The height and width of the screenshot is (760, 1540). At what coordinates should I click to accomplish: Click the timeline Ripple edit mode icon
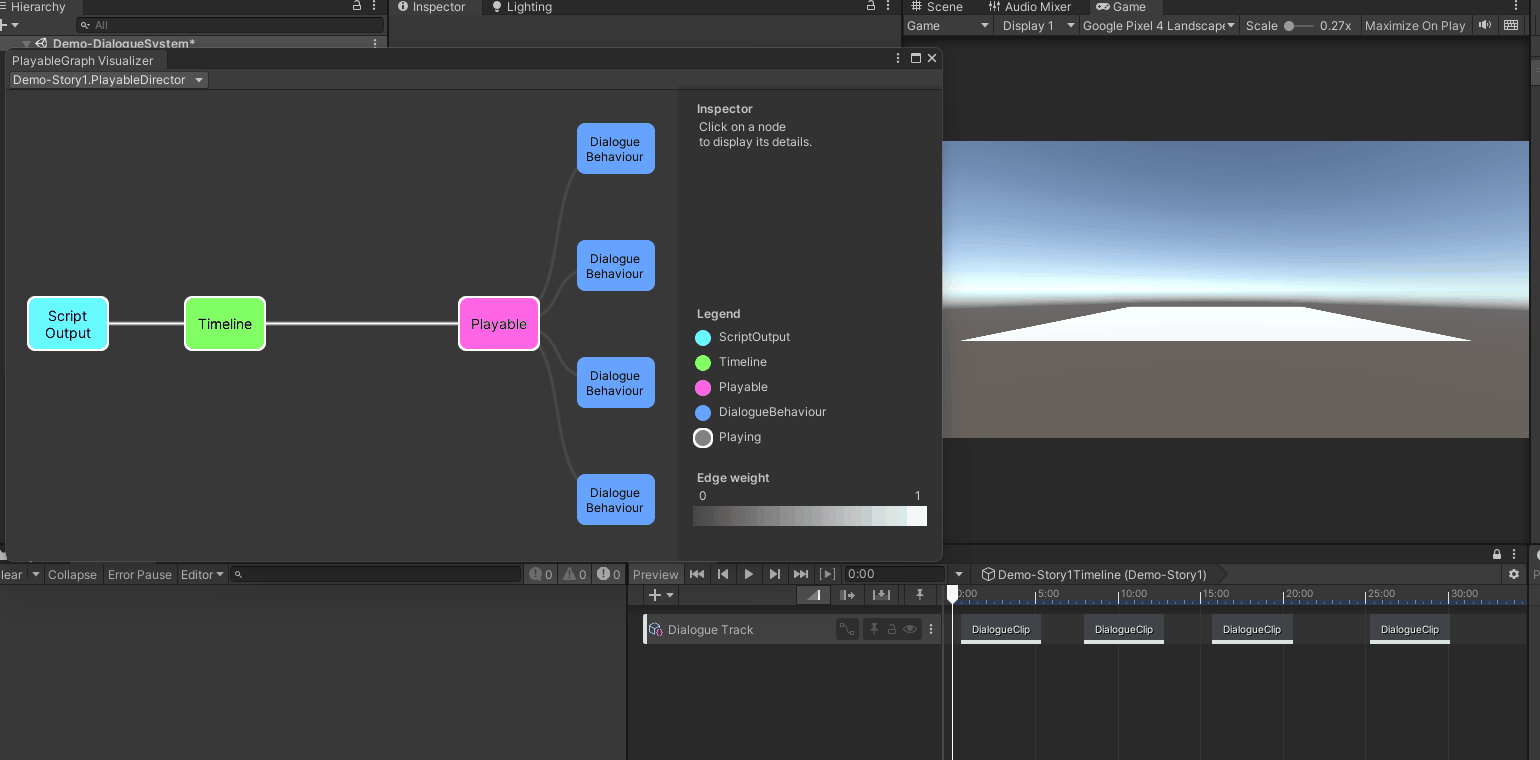848,595
